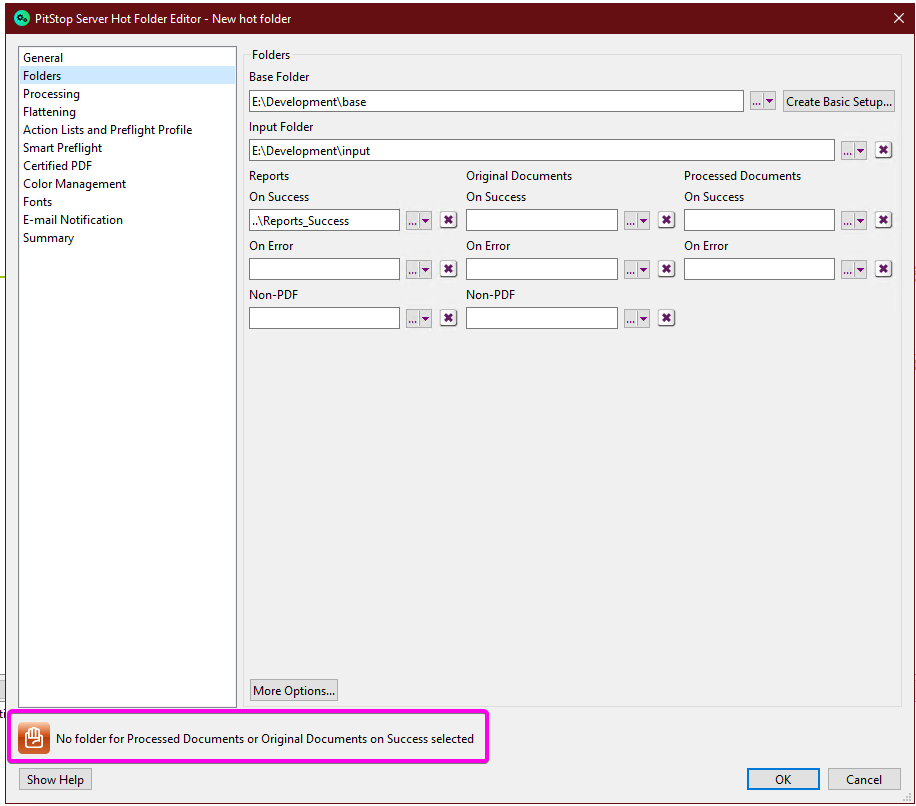Click the Create Basic Setup button
Viewport: 916px width, 806px height.
click(x=838, y=102)
